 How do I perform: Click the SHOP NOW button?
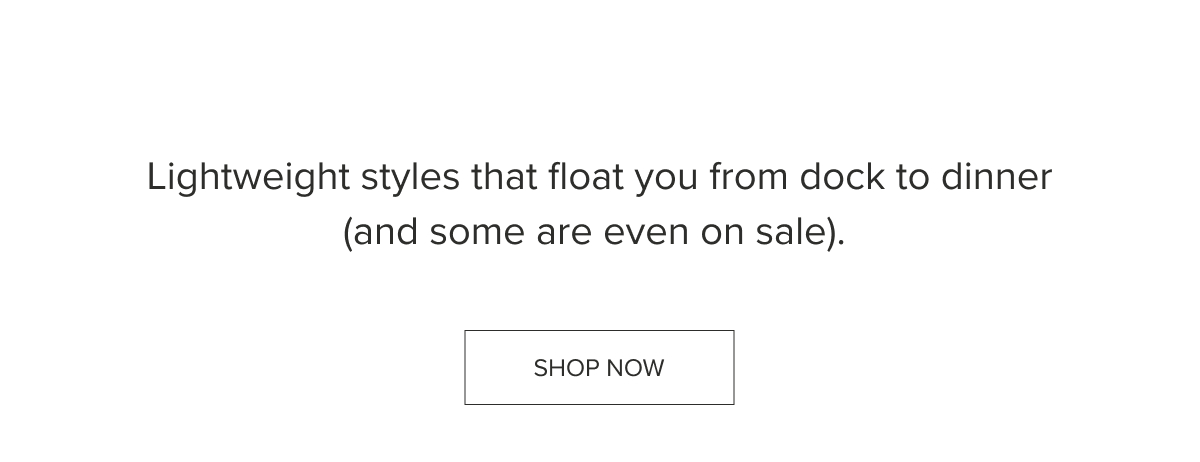pos(599,367)
